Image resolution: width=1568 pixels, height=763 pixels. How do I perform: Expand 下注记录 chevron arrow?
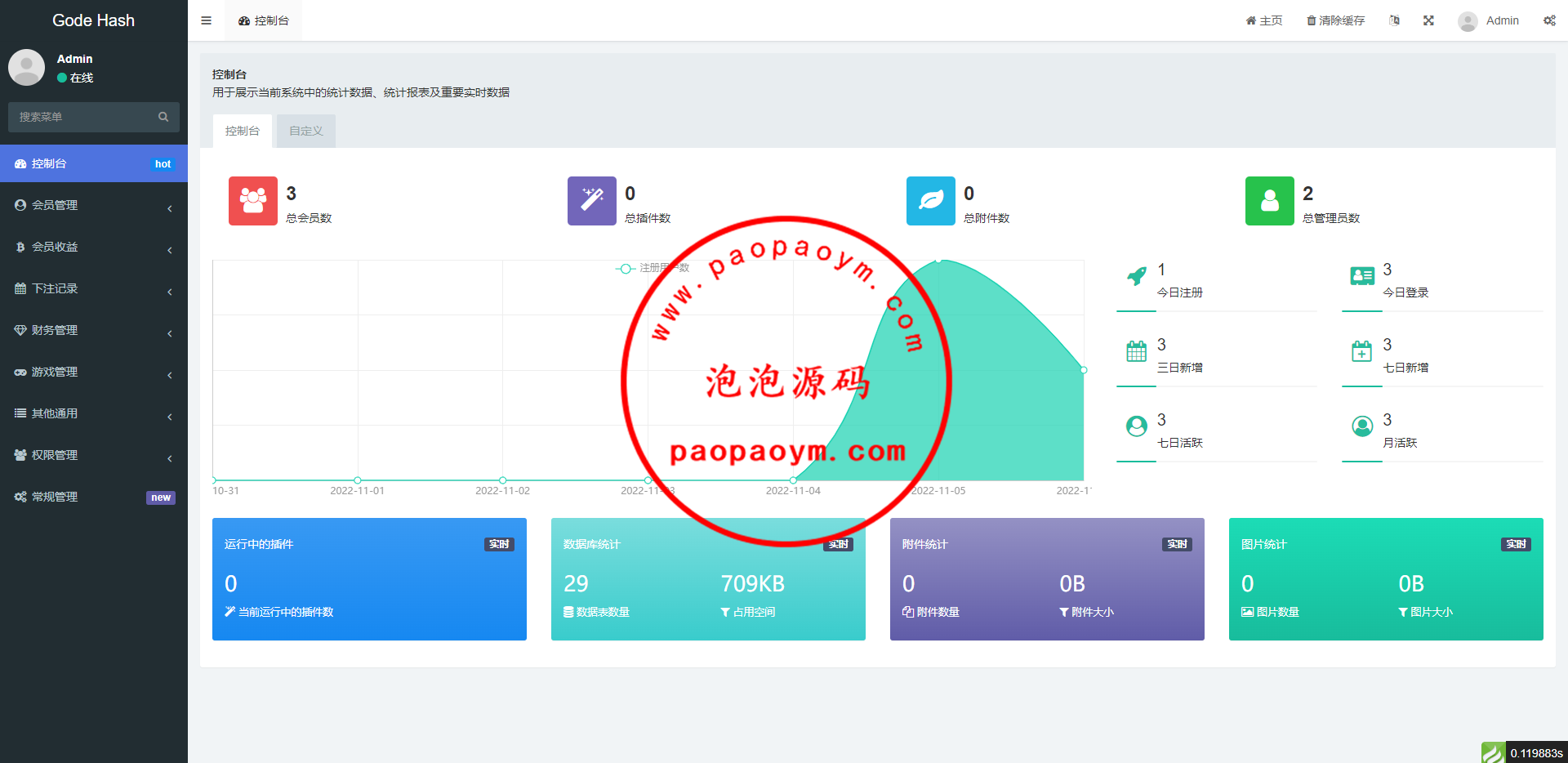pyautogui.click(x=170, y=292)
